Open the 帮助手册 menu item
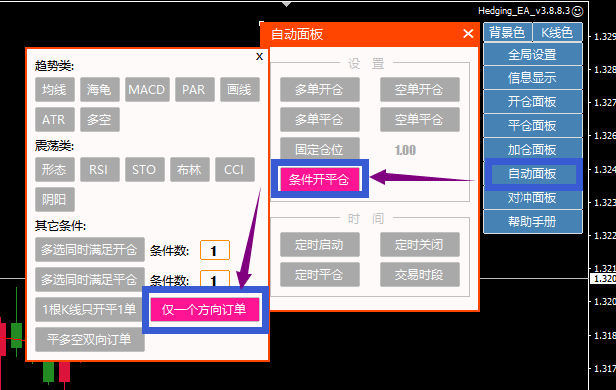 (532, 222)
